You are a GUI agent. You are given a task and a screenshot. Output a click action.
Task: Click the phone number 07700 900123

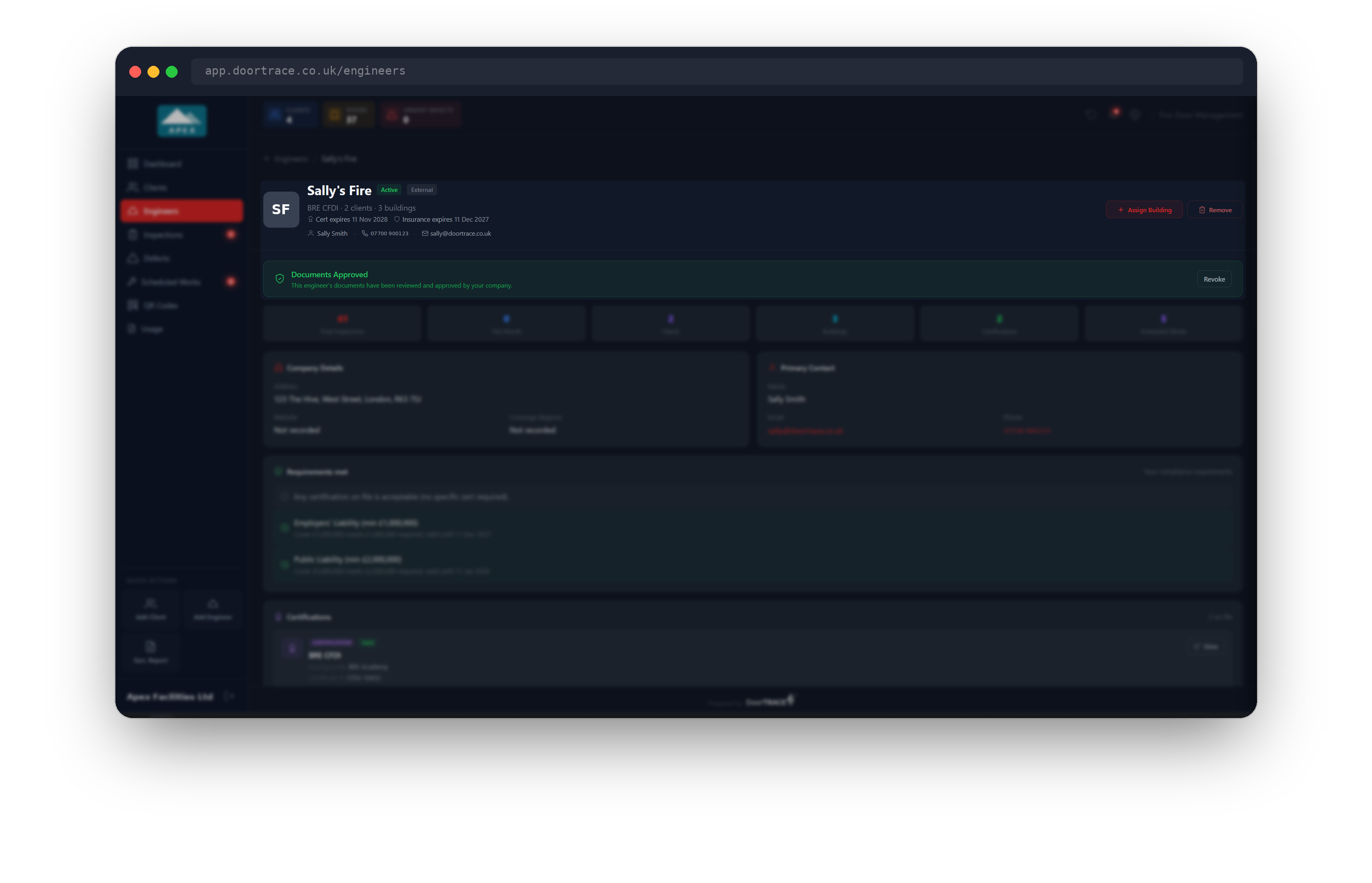(x=389, y=233)
